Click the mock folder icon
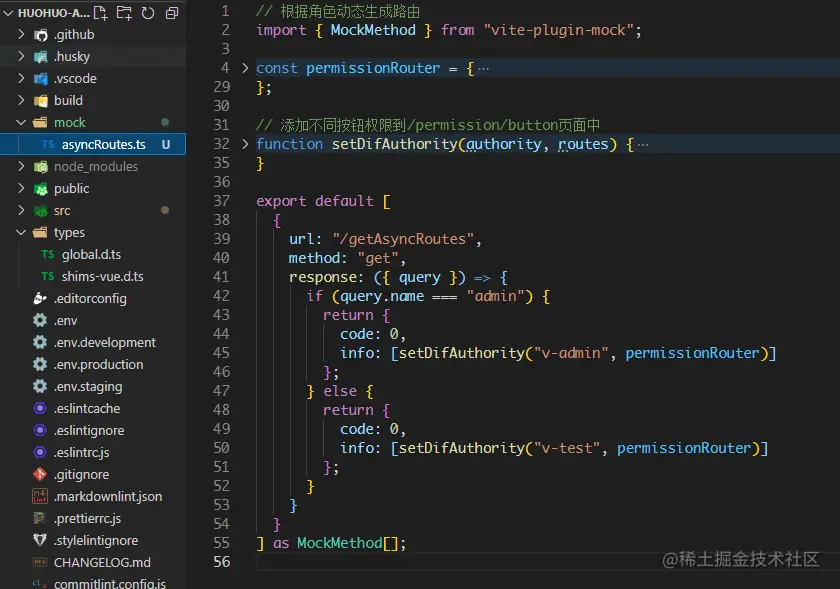 click(x=40, y=123)
